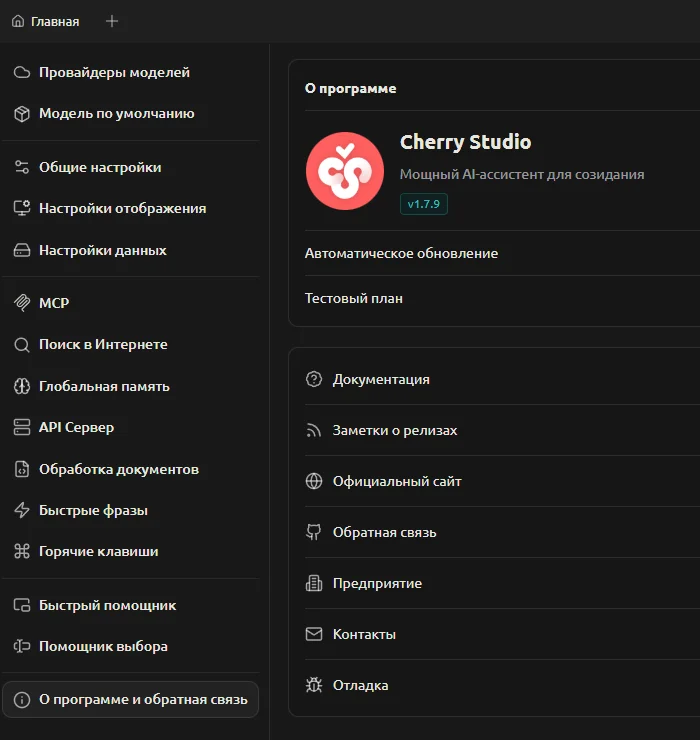The width and height of the screenshot is (700, 740).
Task: Click the v1.7.9 version badge
Action: click(x=424, y=204)
